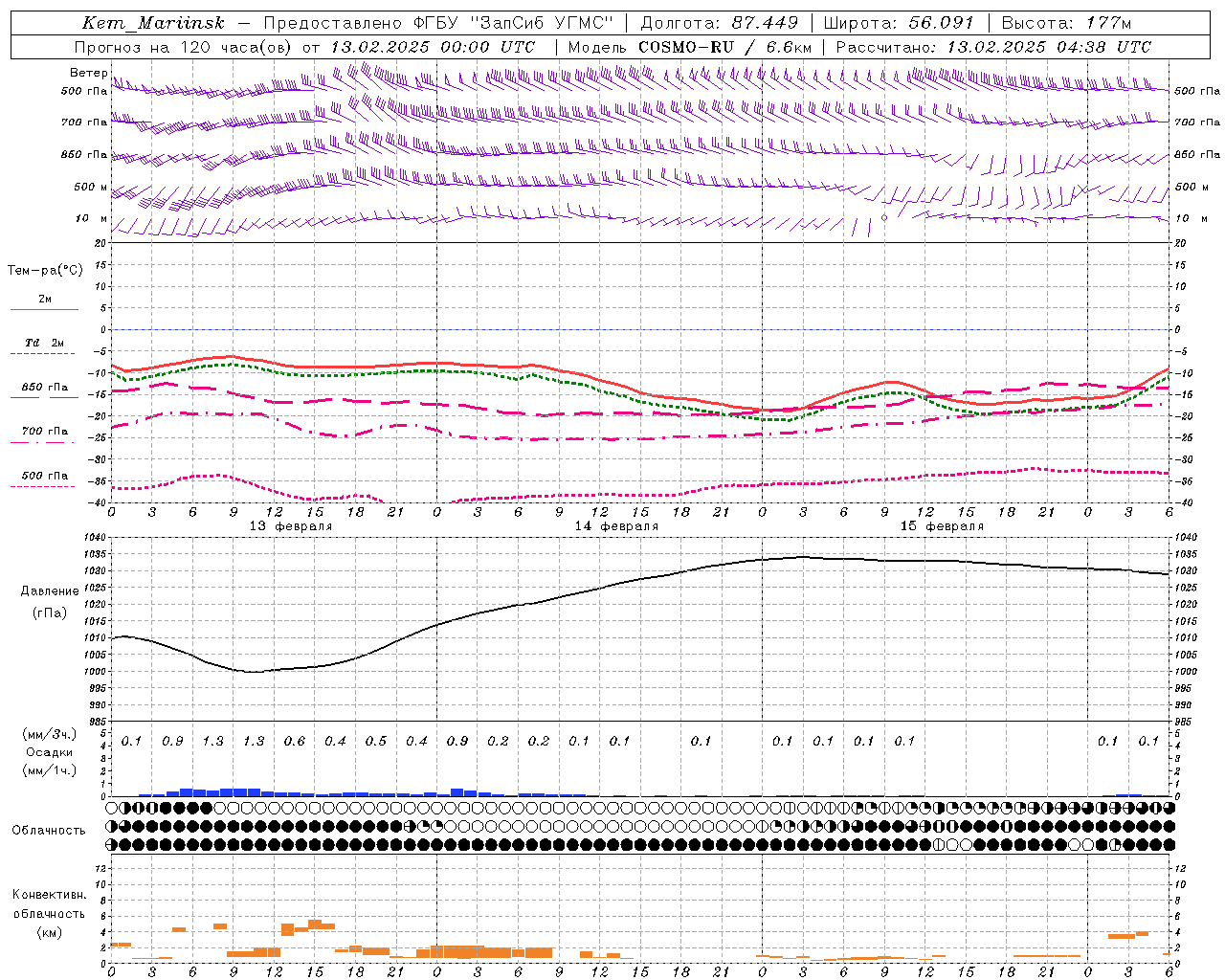Click the 850 гПа temperature legend entry
This screenshot has width=1225, height=980.
pyautogui.click(x=44, y=388)
